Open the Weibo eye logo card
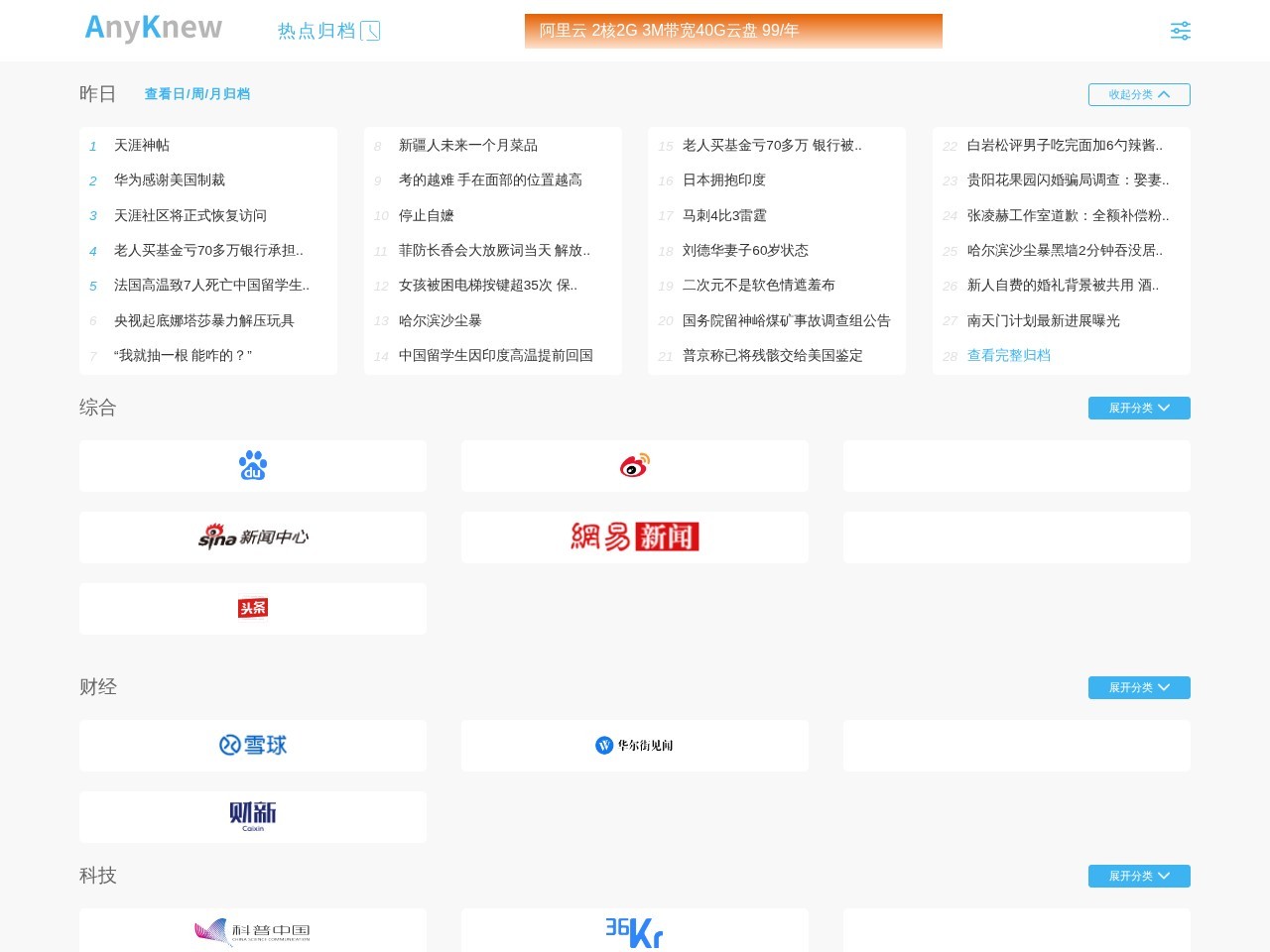Screen dimensions: 1270x952 click(x=635, y=466)
